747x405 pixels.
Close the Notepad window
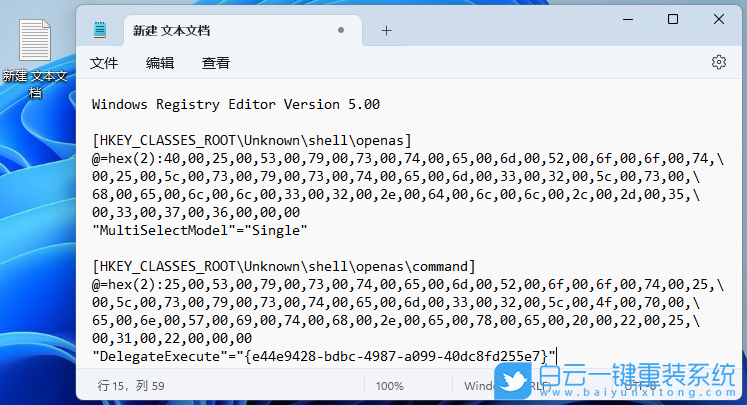pyautogui.click(x=719, y=20)
